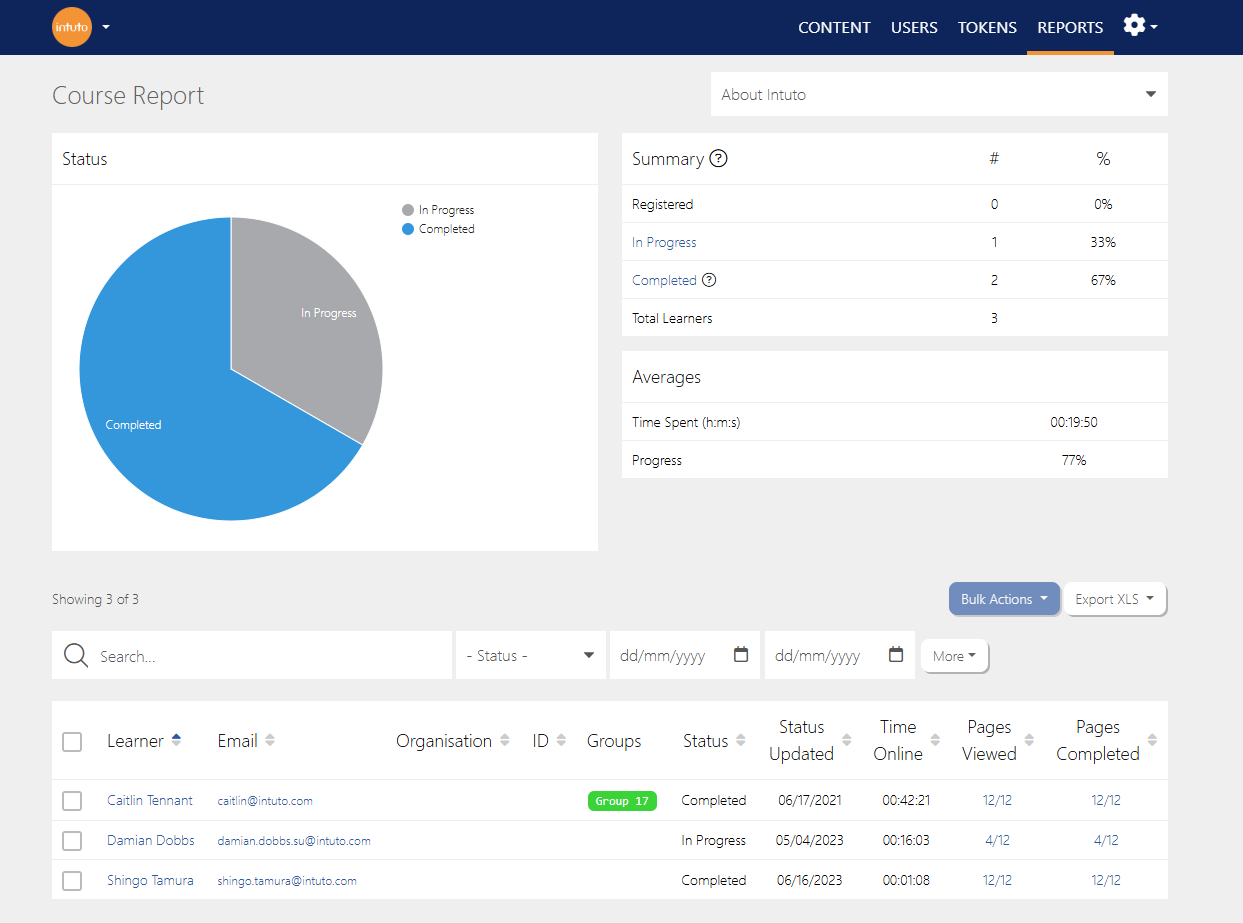Screen dimensions: 1243x923
Task: Click the Completed row help icon
Action: pyautogui.click(x=709, y=281)
